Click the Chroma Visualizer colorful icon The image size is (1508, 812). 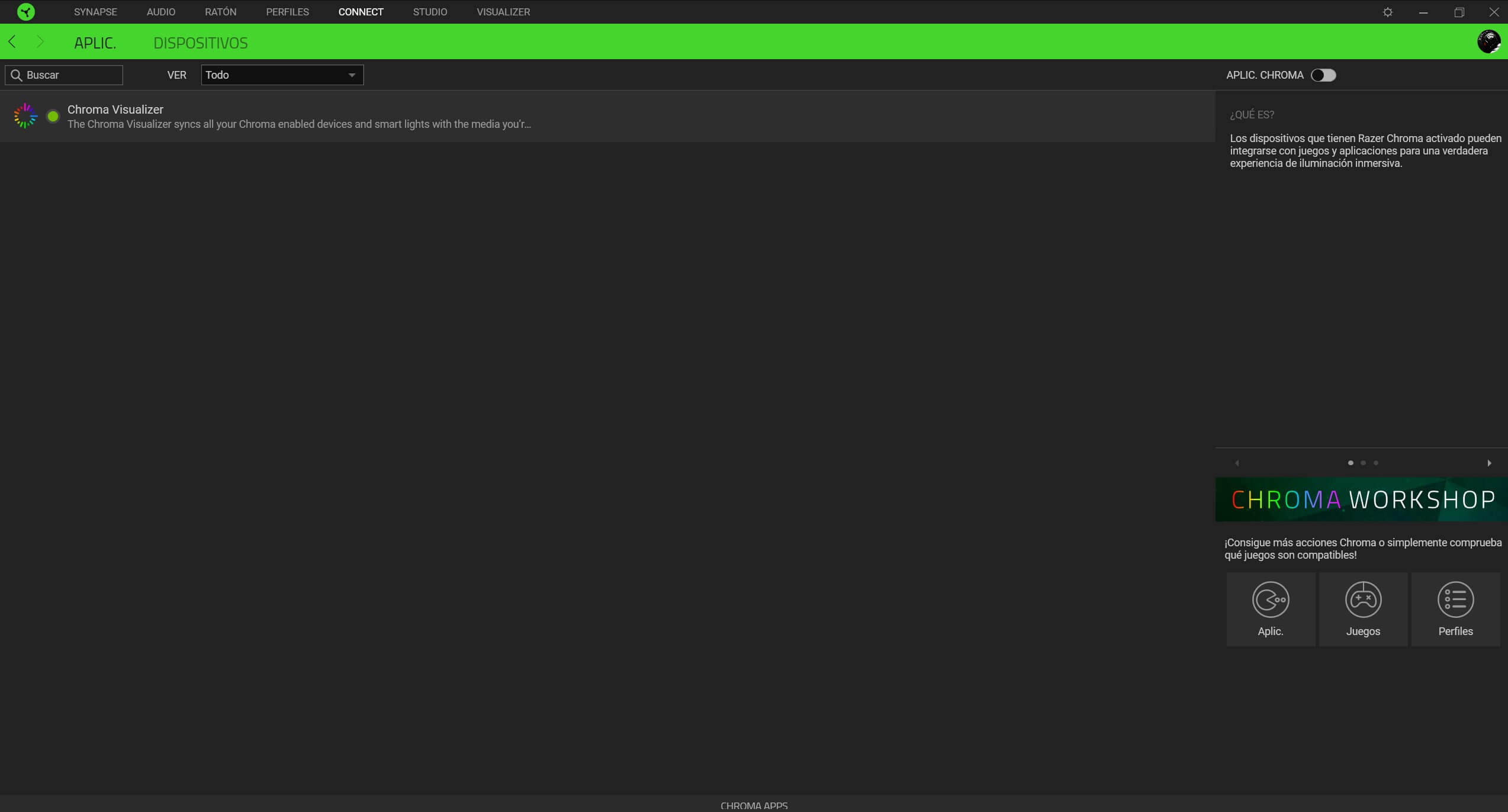25,116
